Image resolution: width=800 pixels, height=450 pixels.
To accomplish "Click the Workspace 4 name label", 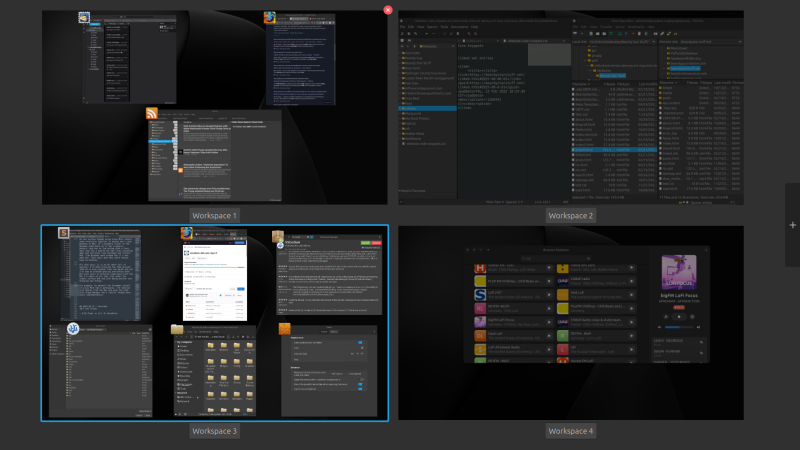I will pos(570,431).
